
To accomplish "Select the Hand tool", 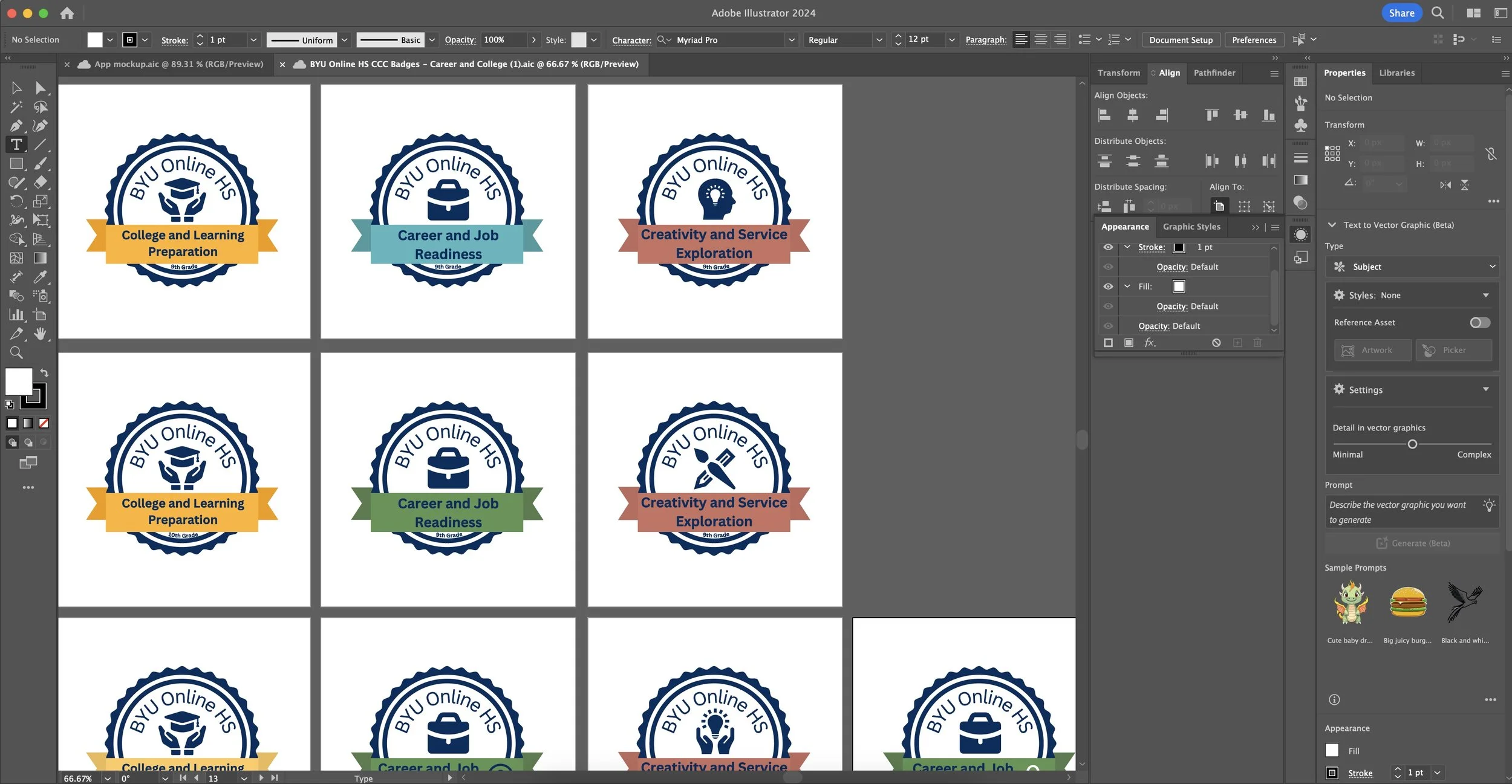I will [40, 334].
